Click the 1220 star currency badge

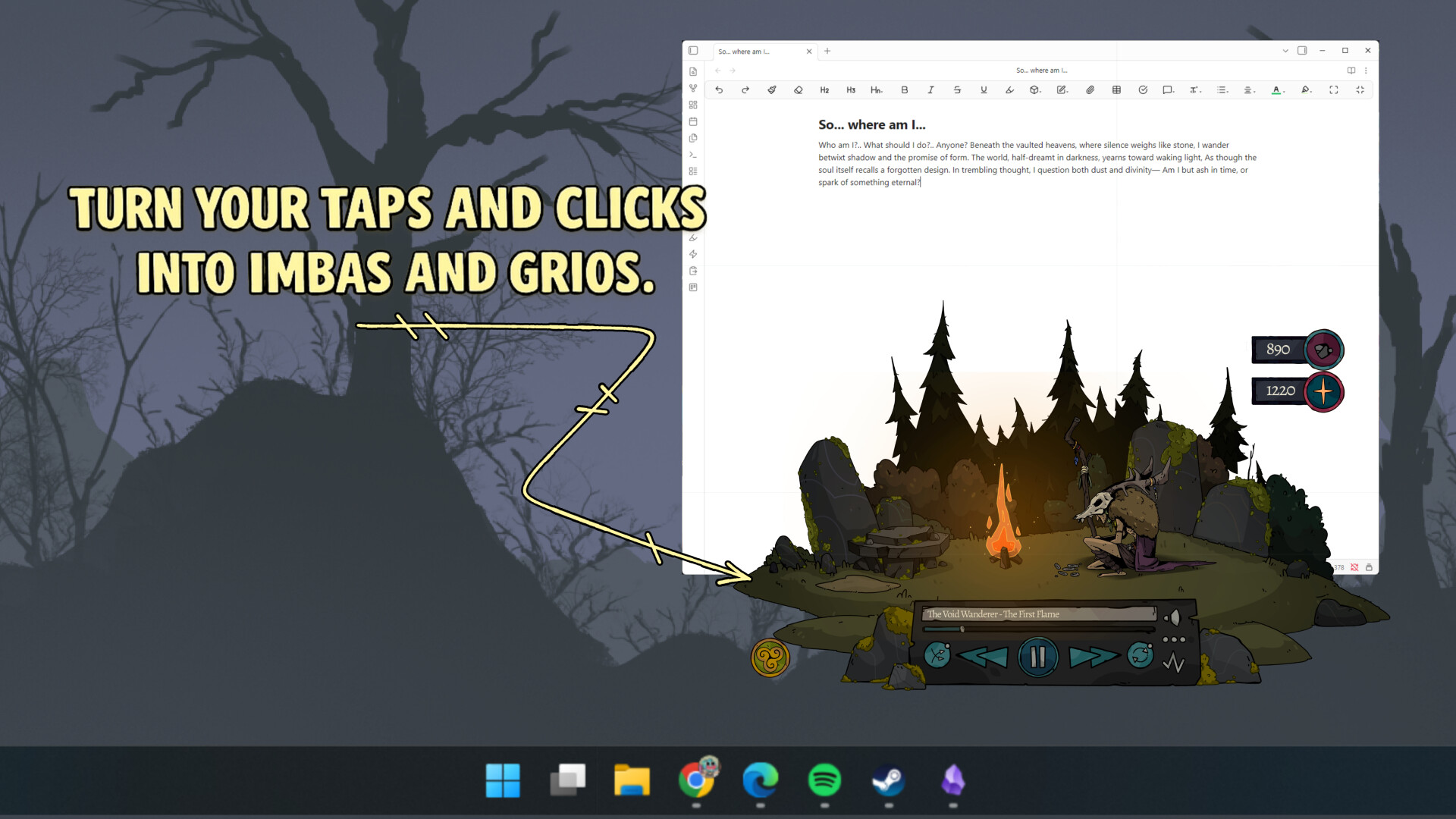(x=1297, y=391)
